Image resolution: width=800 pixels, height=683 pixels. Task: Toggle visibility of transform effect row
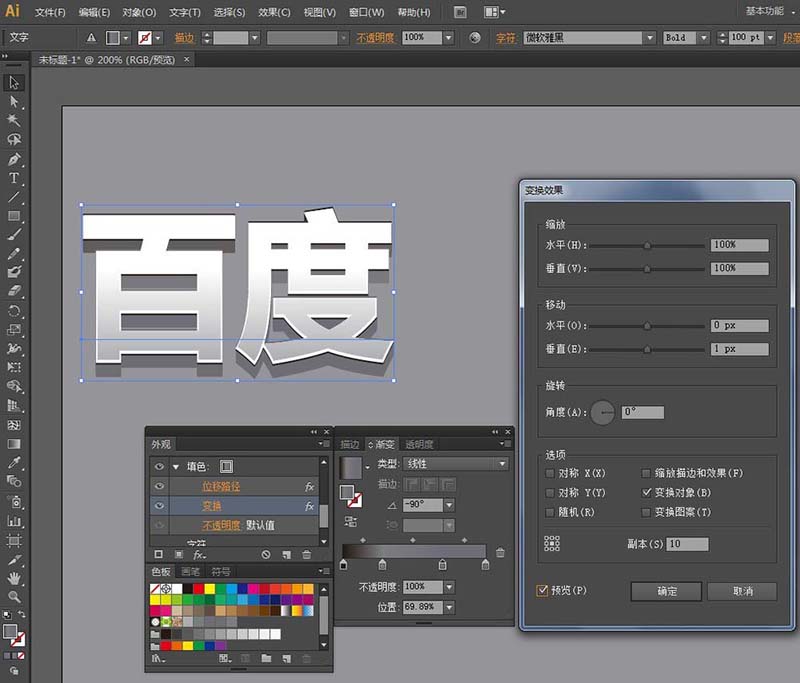coord(159,505)
